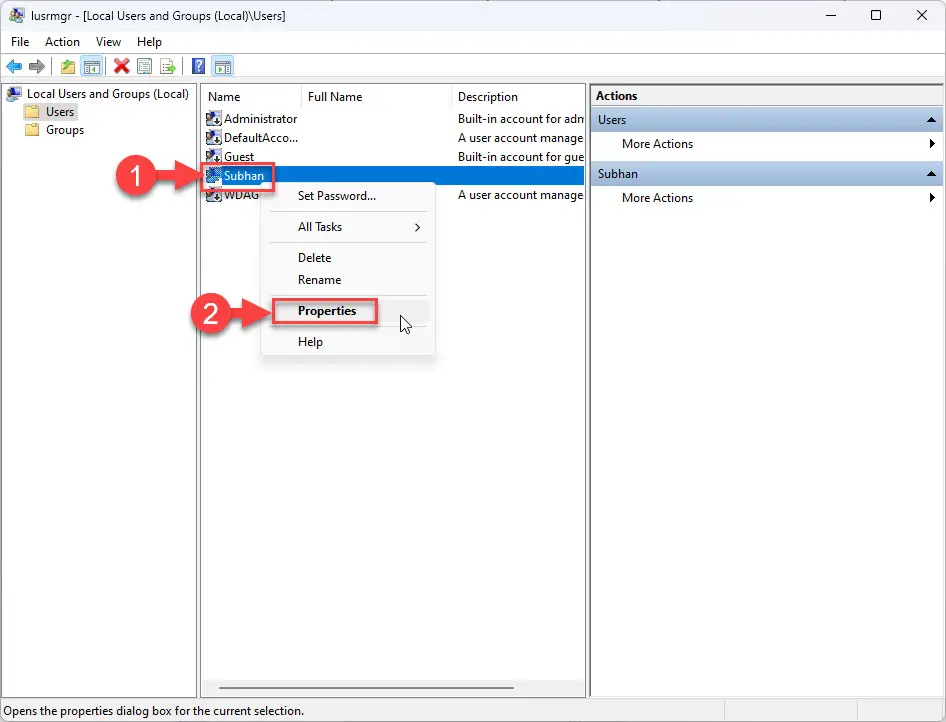Choose Set Password... from context menu
Screen dimensions: 946x722
[348, 195]
